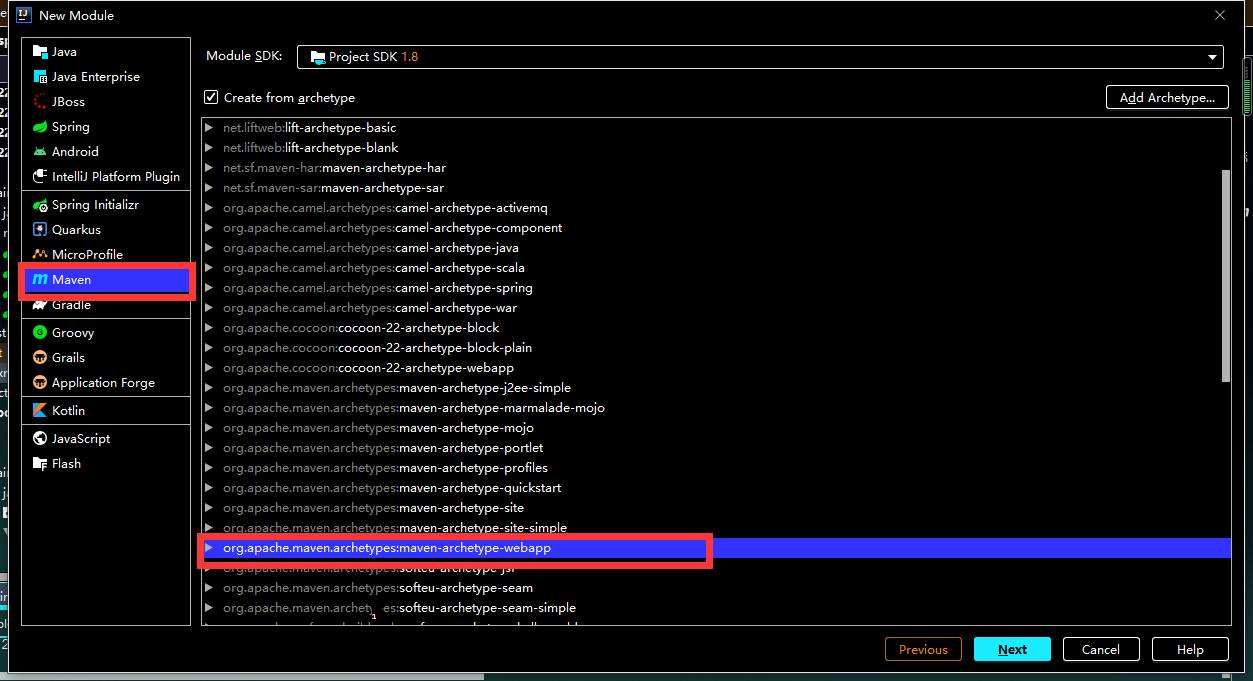Select Gradle in the module list
The image size is (1253, 681).
106,305
